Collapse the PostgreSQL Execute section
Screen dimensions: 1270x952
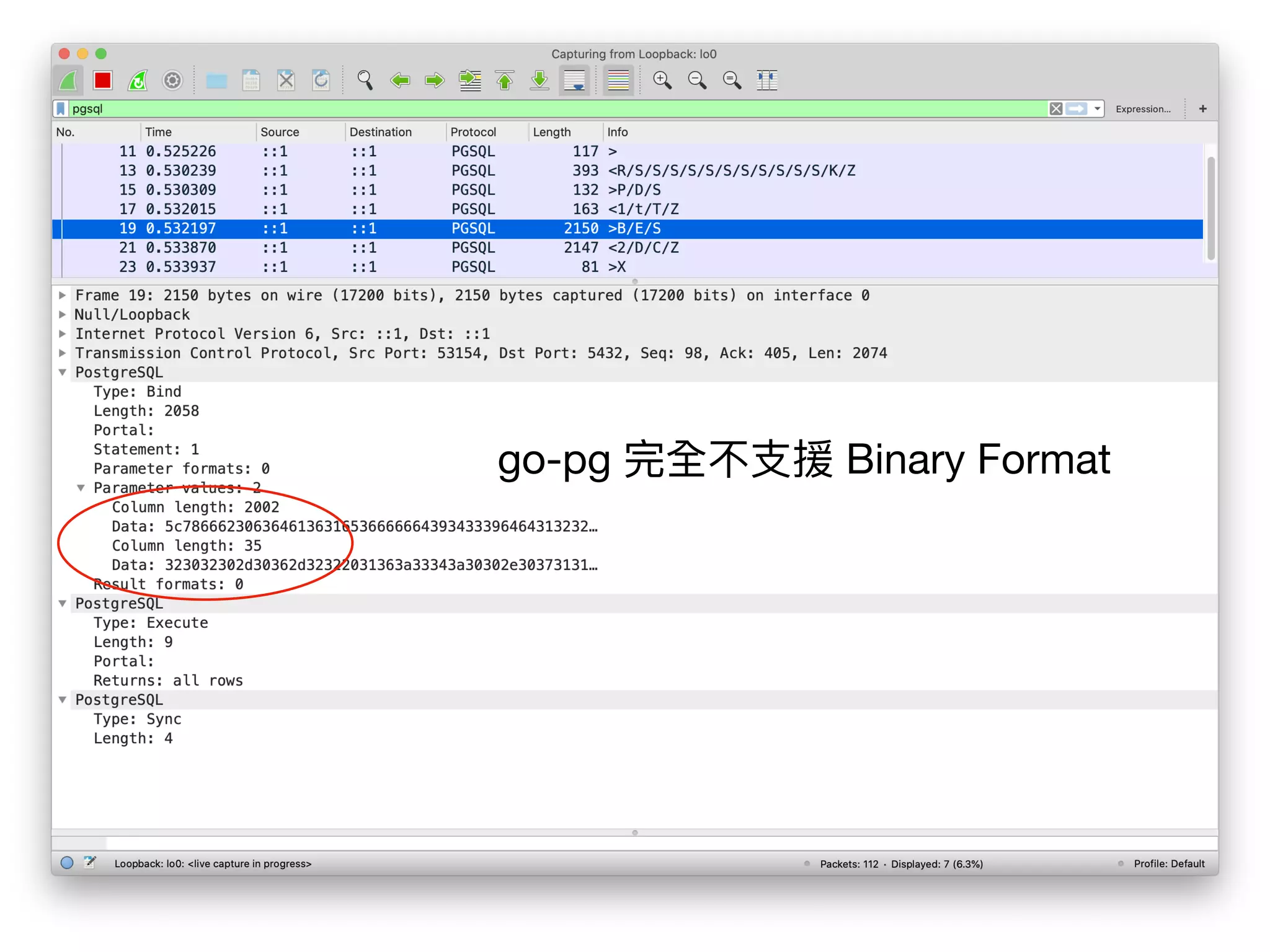(x=63, y=604)
